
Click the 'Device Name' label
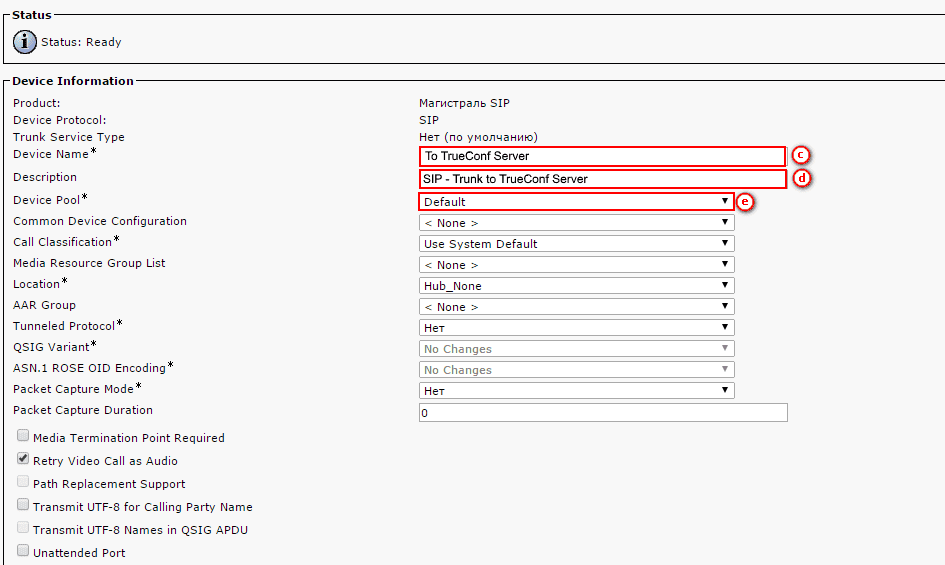[51, 154]
